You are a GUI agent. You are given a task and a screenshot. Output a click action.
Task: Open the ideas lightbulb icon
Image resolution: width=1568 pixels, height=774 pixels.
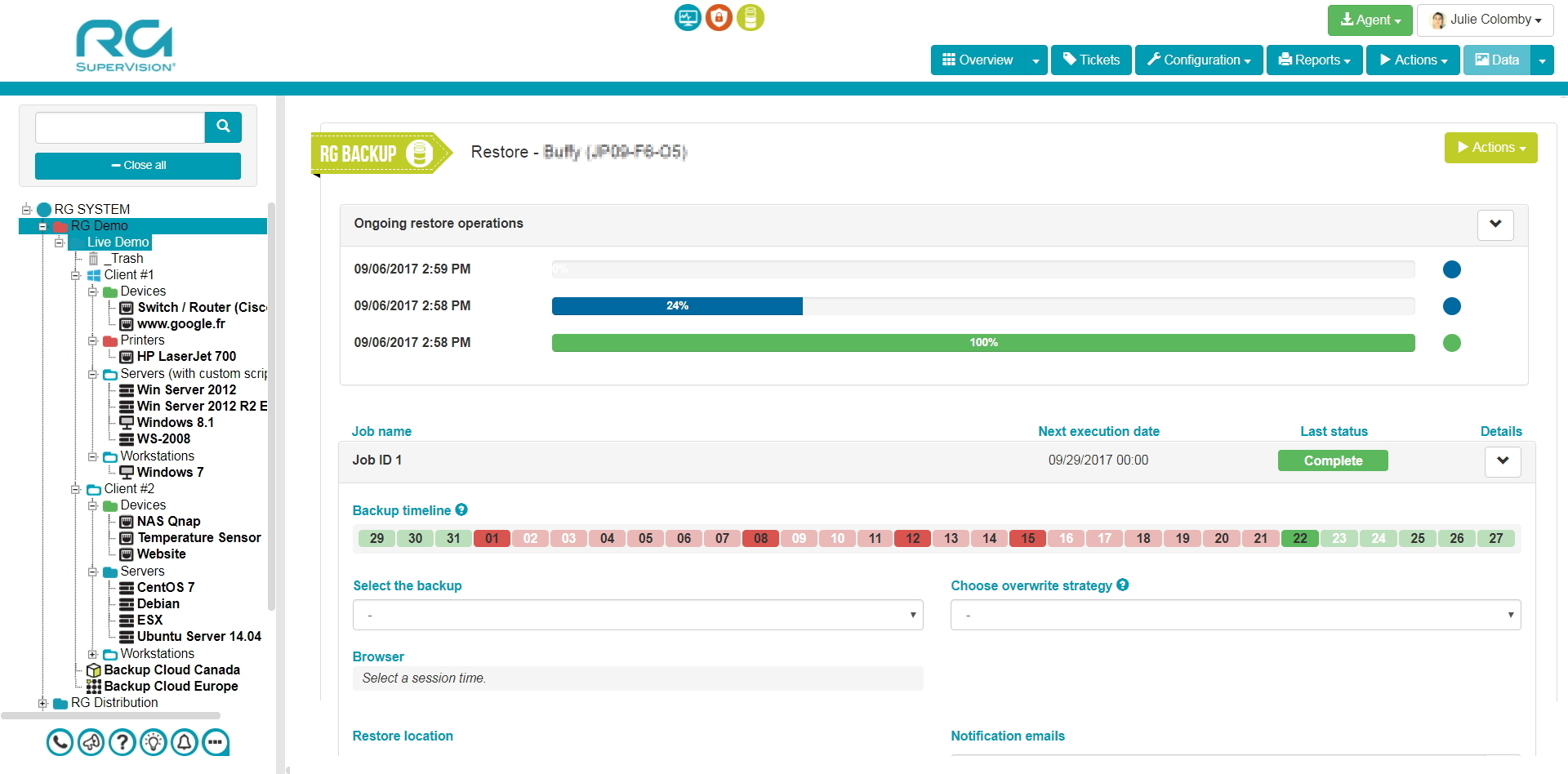click(153, 742)
